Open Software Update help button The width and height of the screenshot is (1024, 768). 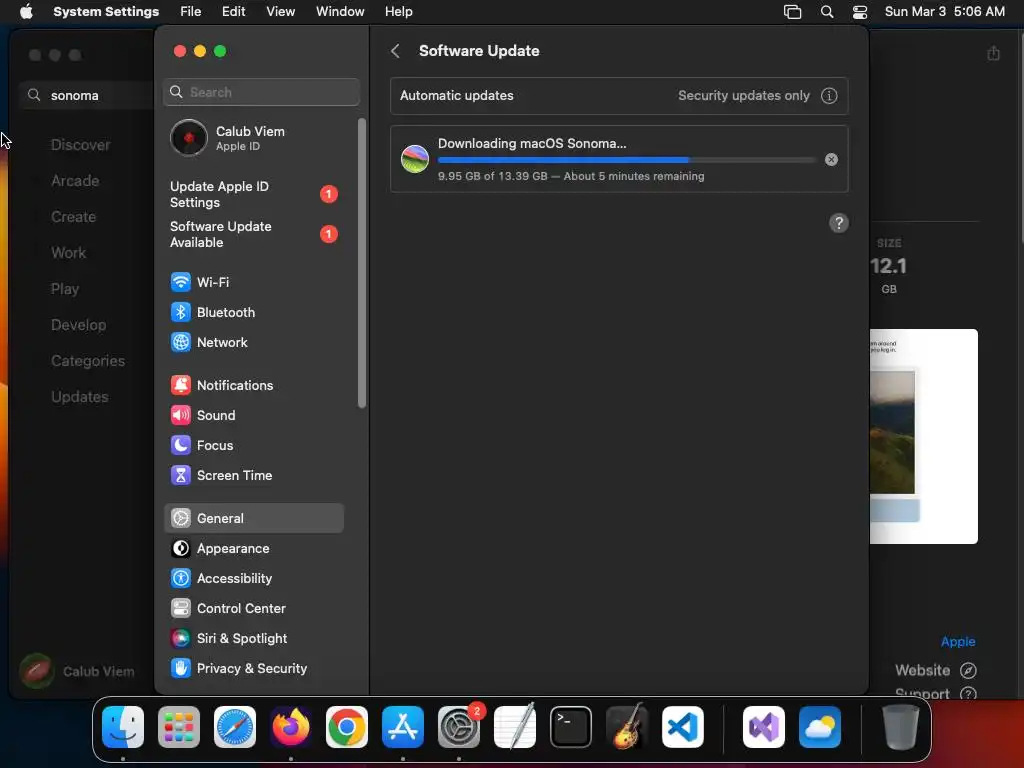pos(839,223)
